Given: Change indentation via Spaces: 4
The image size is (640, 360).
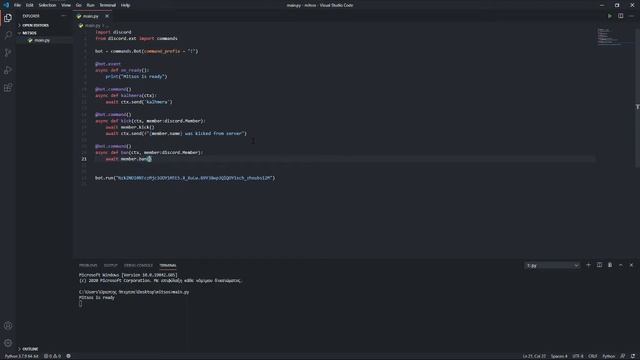Looking at the screenshot, I should [x=559, y=356].
